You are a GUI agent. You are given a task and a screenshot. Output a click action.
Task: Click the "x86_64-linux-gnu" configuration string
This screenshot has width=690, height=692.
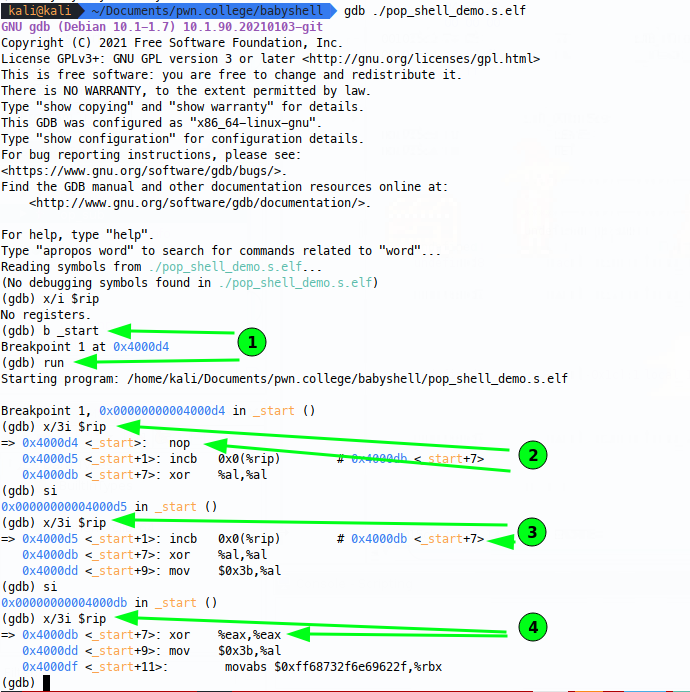point(253,123)
